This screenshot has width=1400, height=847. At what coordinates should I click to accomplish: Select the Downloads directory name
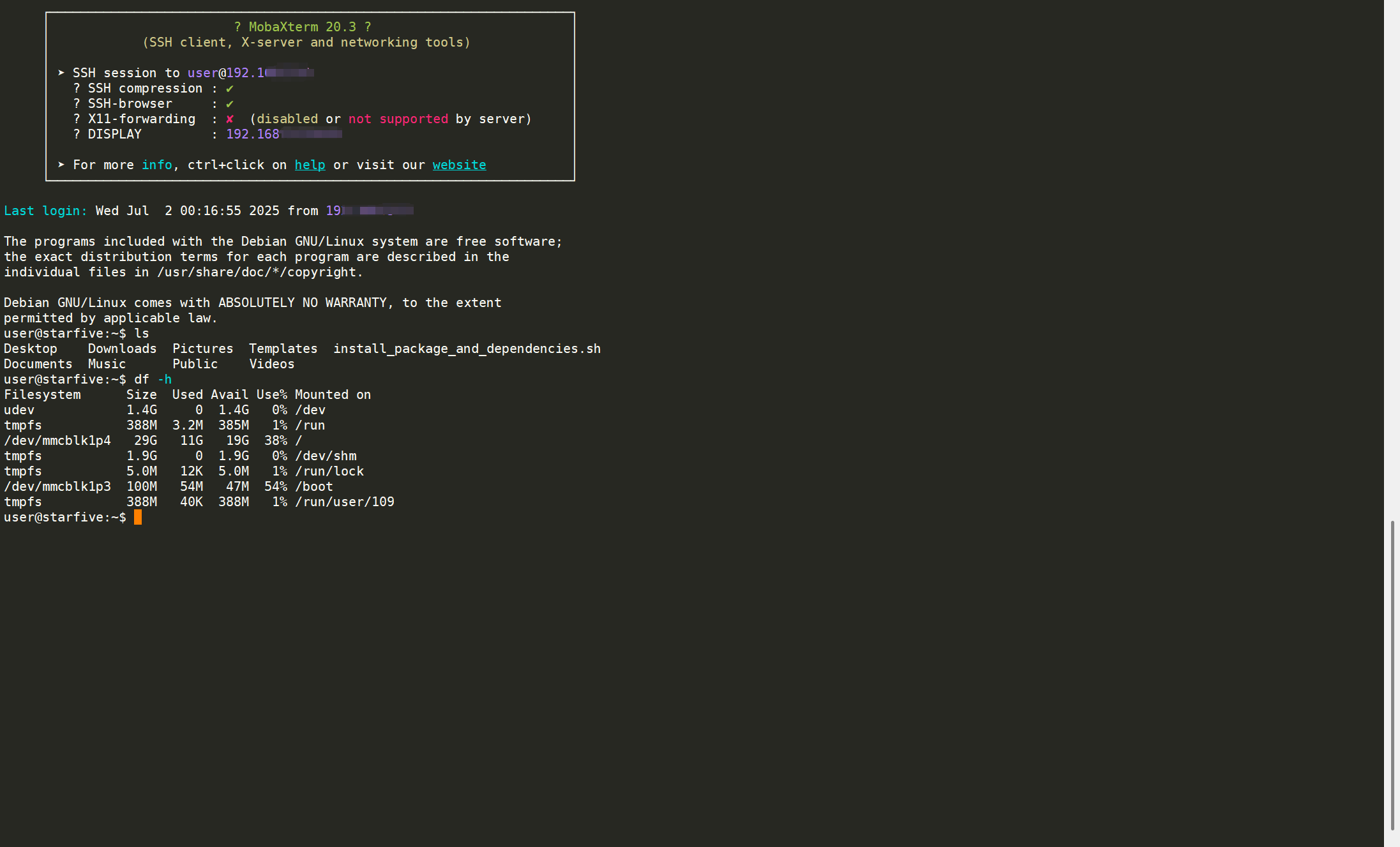coord(122,349)
